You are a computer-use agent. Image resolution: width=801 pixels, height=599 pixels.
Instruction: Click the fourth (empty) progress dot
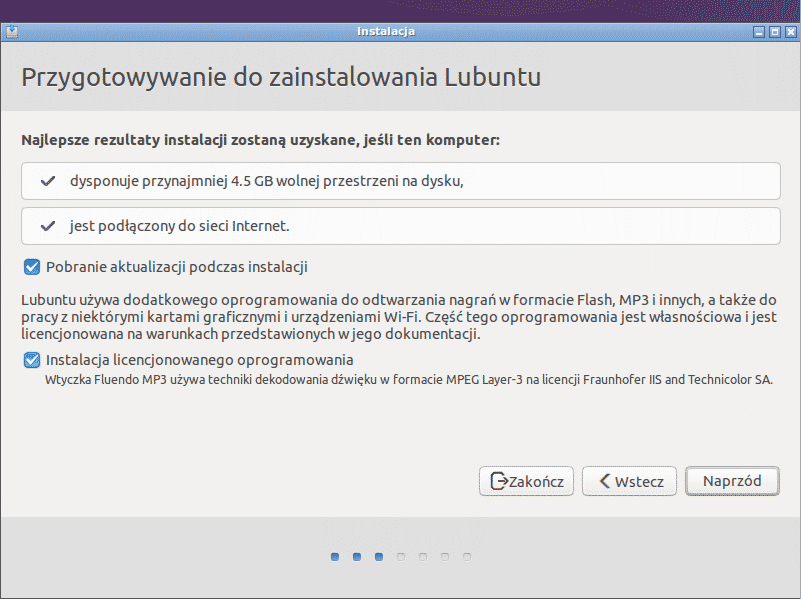pos(401,557)
